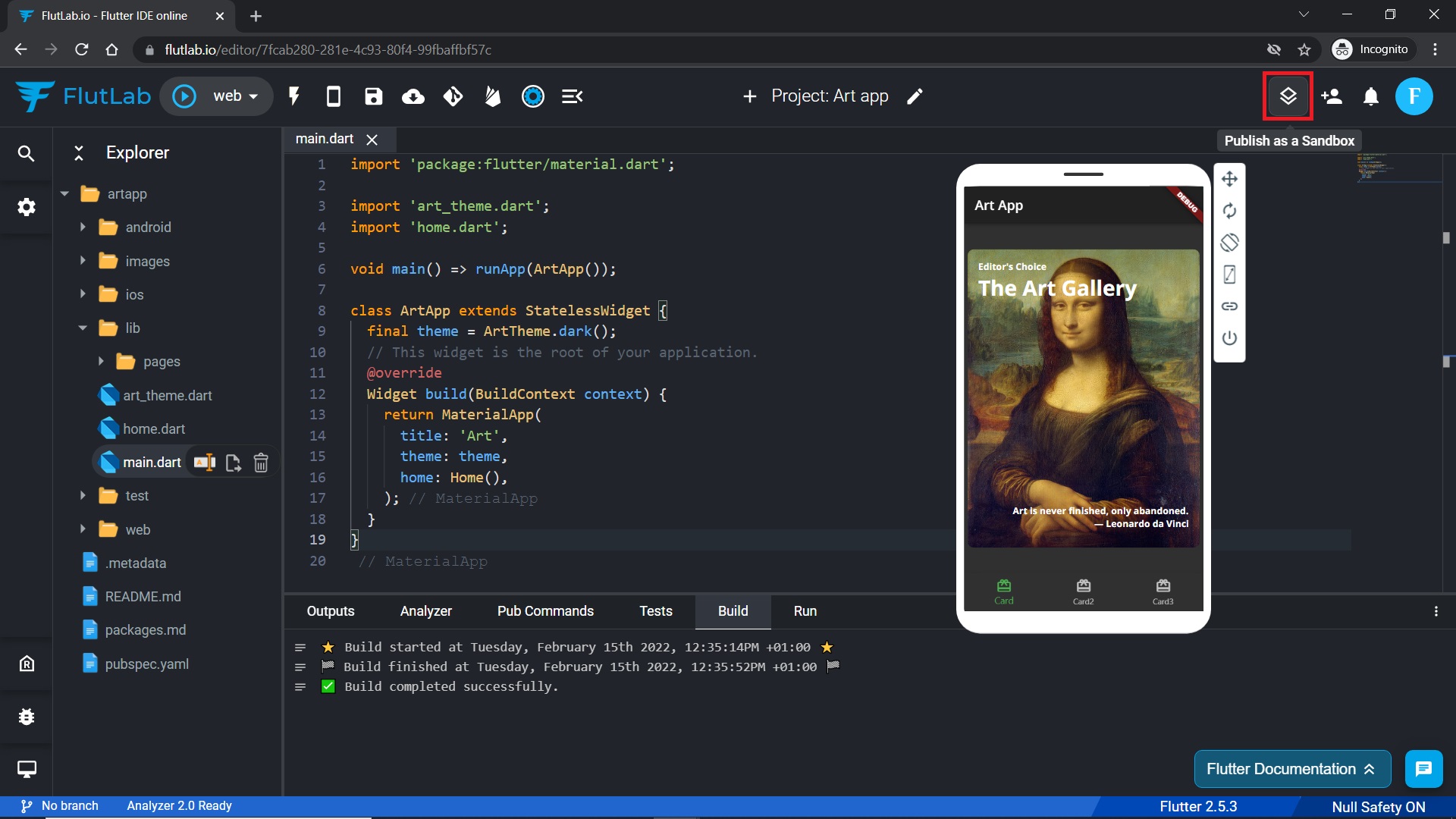The height and width of the screenshot is (819, 1456).
Task: Rotate the emulator with rotation icon
Action: (1229, 243)
